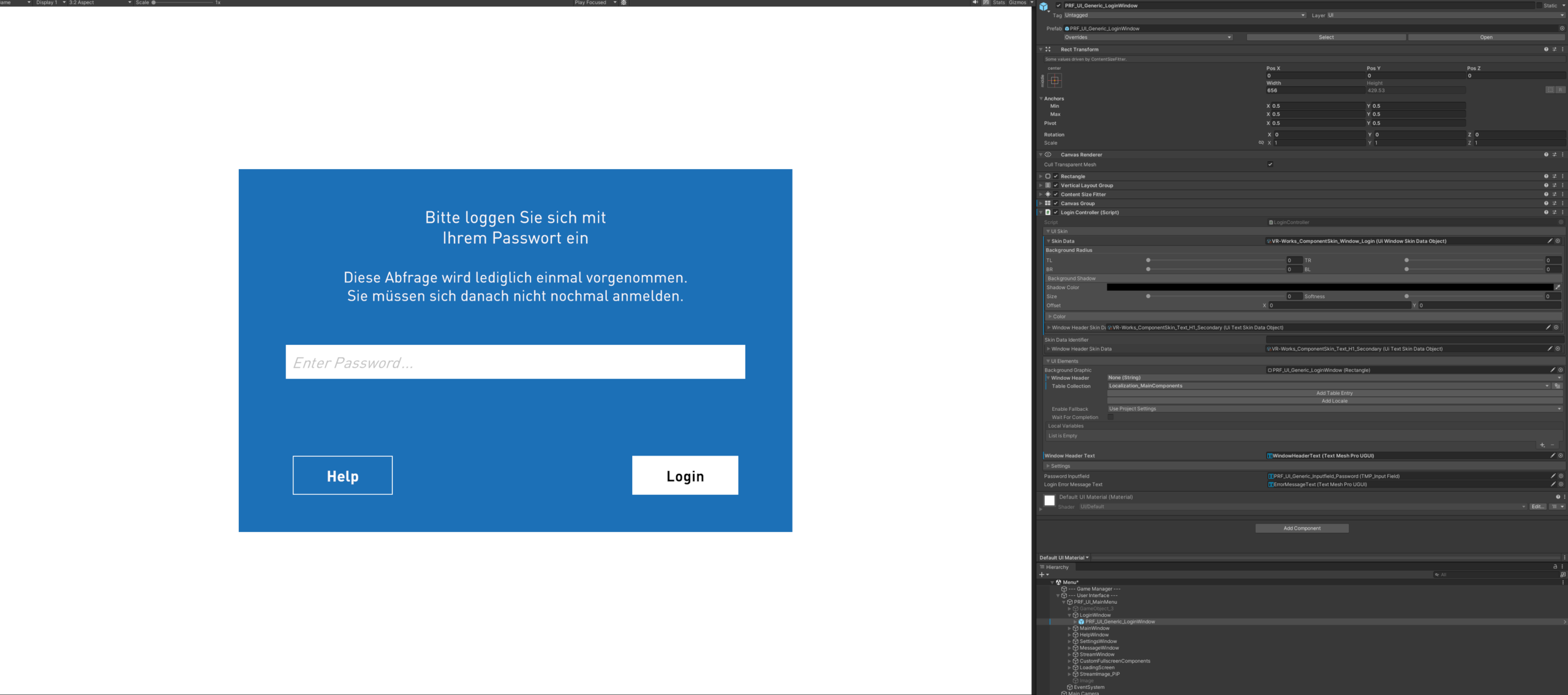
Task: Disable the Rectangle component checkbox
Action: [x=1055, y=176]
